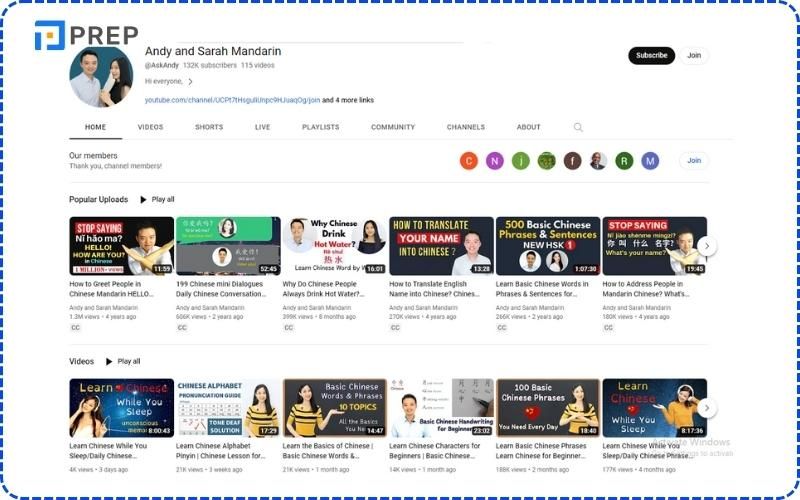Click blue member avatar letter M

(x=650, y=161)
